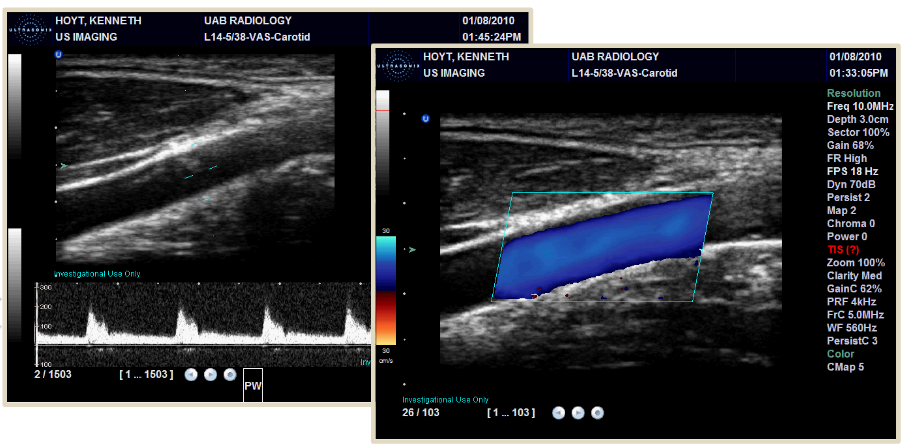Click UAB RADIOLOGY in the front window header
This screenshot has height=445, width=916.
(x=615, y=57)
